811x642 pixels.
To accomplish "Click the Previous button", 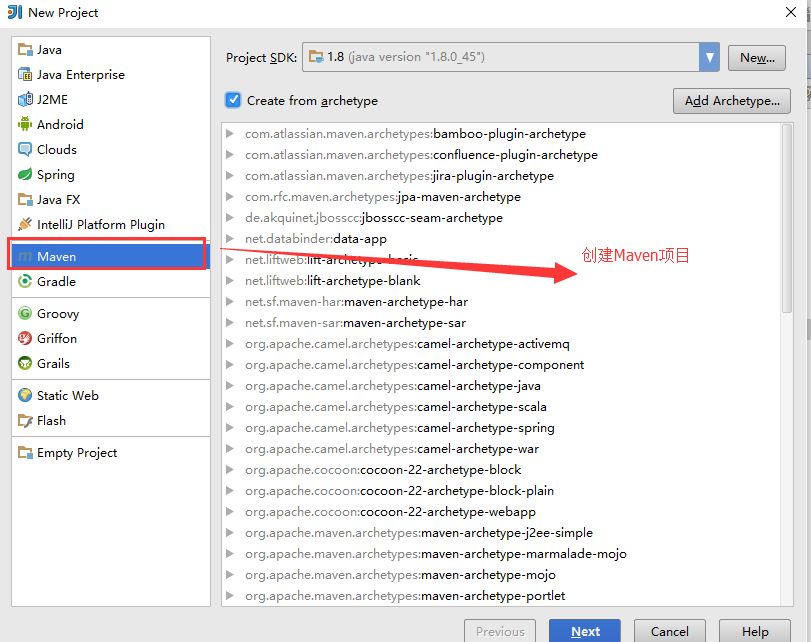I will [500, 631].
